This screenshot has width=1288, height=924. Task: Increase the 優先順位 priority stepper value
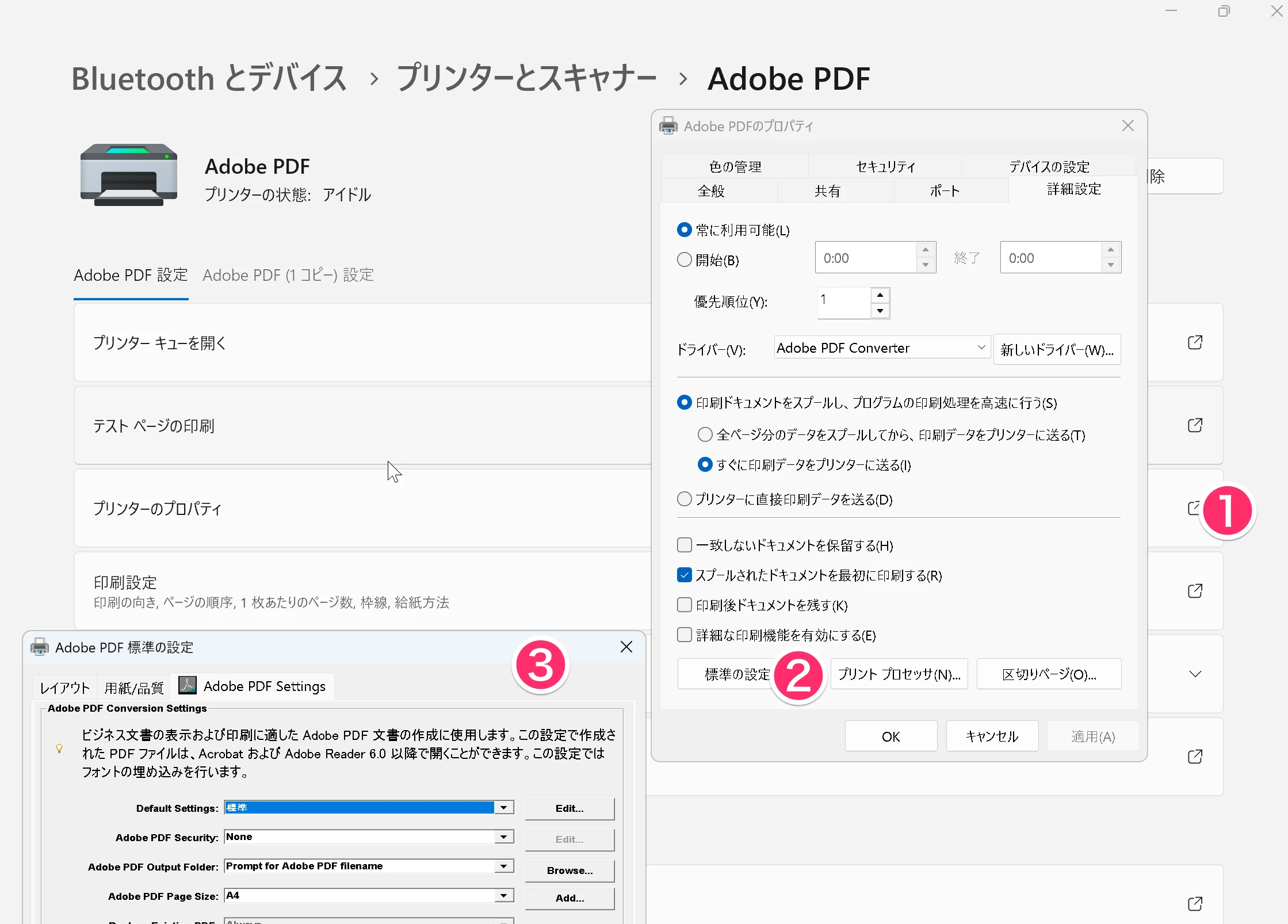[x=880, y=295]
